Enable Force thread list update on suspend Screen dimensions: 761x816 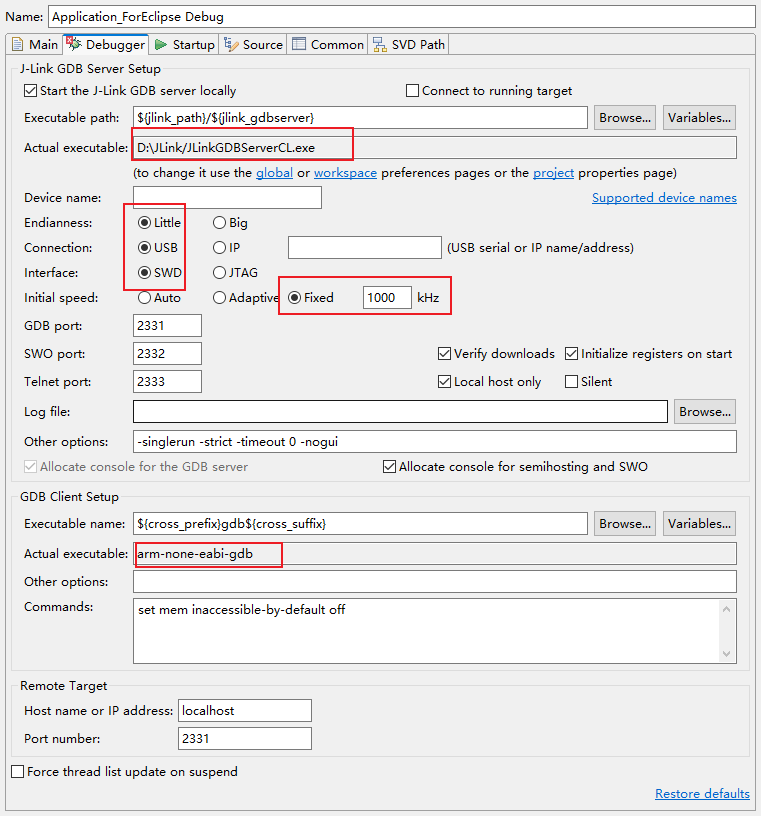[x=18, y=772]
